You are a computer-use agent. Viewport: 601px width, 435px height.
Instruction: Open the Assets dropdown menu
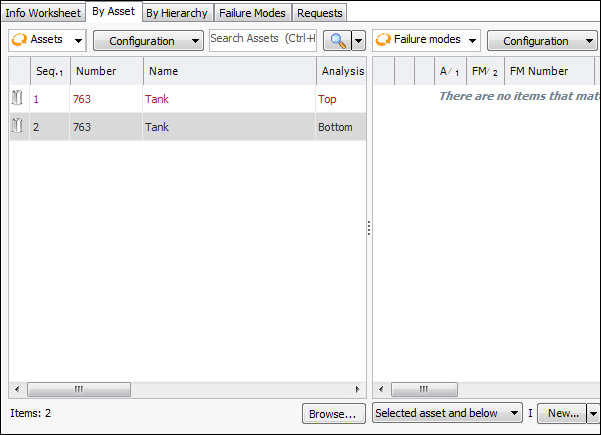tap(78, 40)
